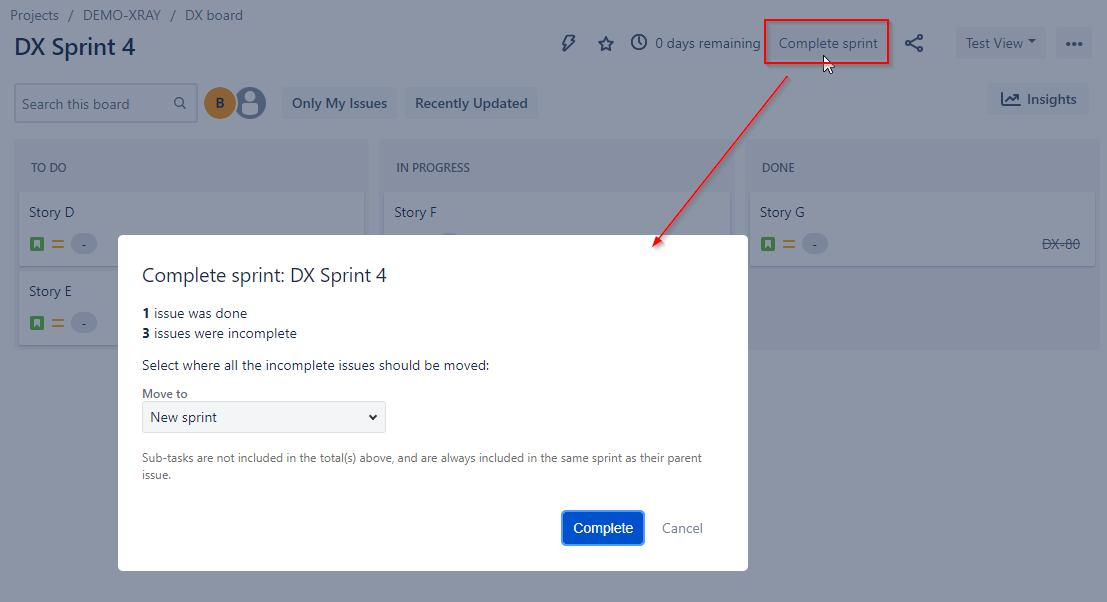Image resolution: width=1107 pixels, height=602 pixels.
Task: Click Story D's medium priority icon
Action: pyautogui.click(x=58, y=244)
